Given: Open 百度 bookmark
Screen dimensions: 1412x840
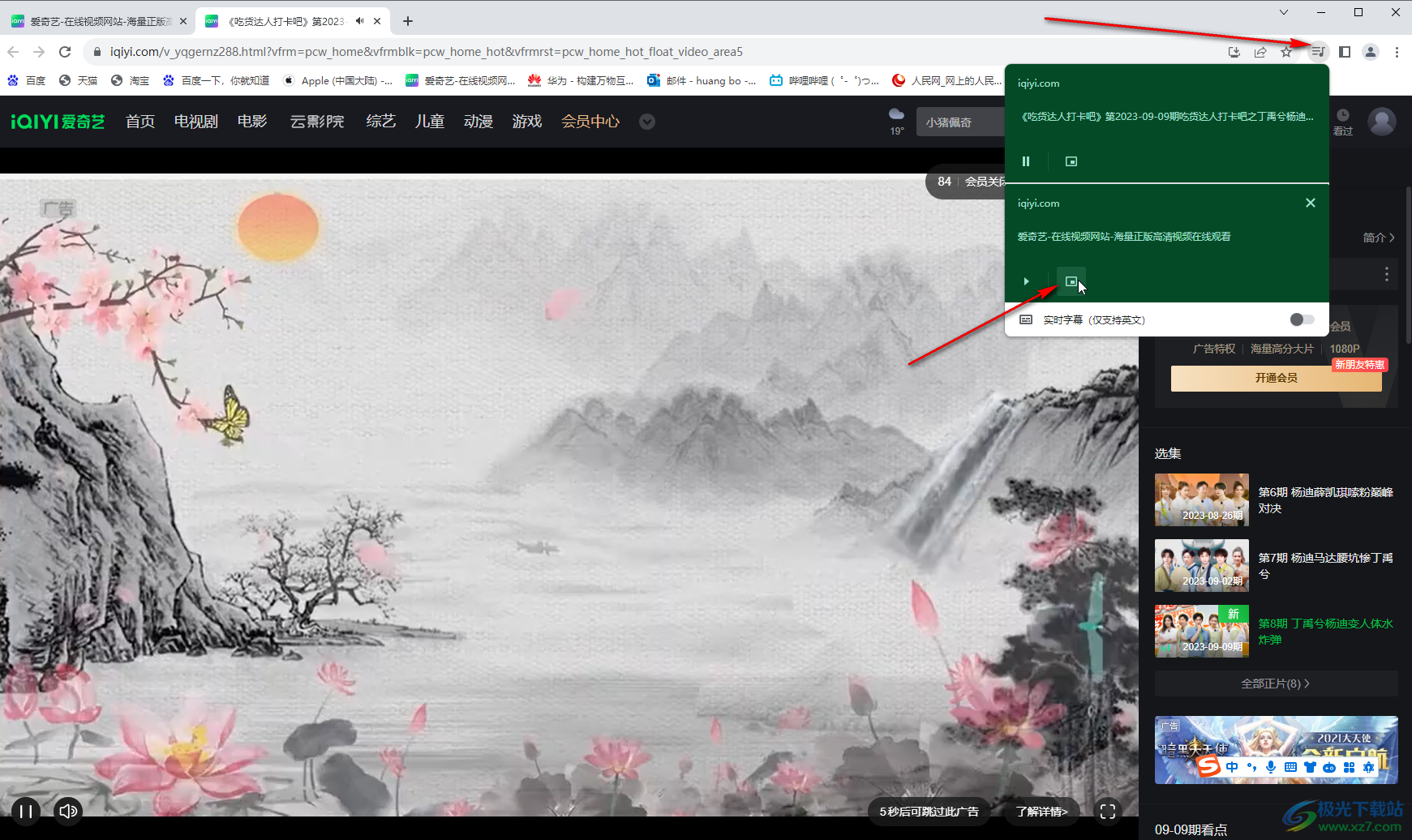Looking at the screenshot, I should pos(26,80).
